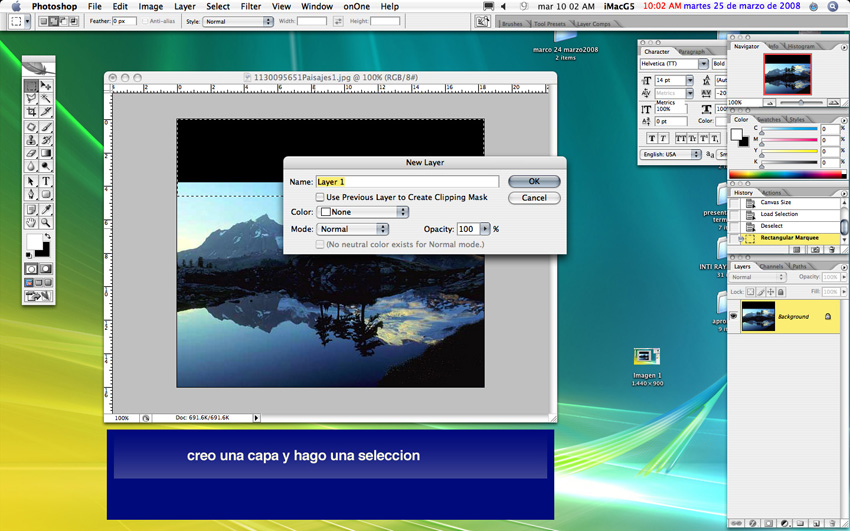850x531 pixels.
Task: Select the Zoom magnifier tool
Action: click(46, 223)
